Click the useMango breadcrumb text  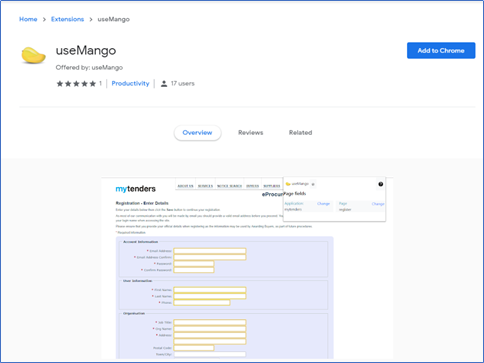click(113, 19)
